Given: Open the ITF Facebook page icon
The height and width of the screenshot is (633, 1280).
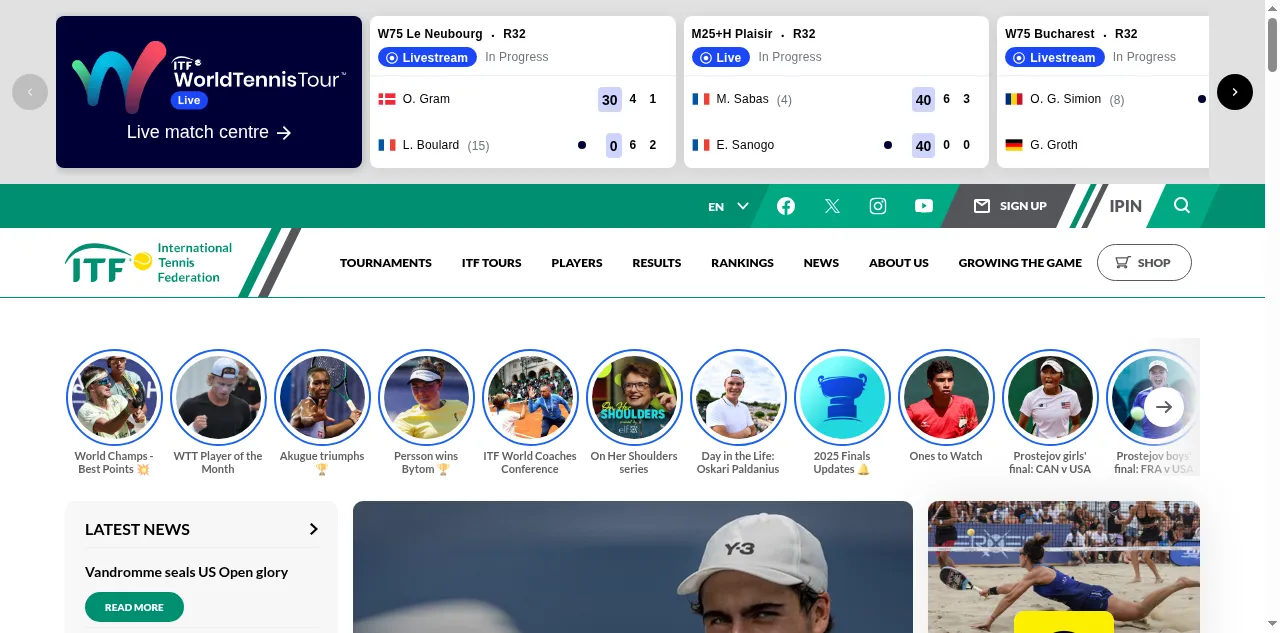Looking at the screenshot, I should coord(786,206).
